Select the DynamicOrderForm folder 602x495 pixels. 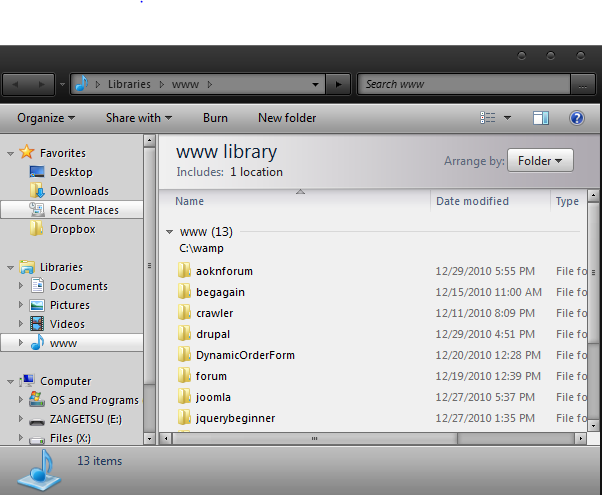245,355
